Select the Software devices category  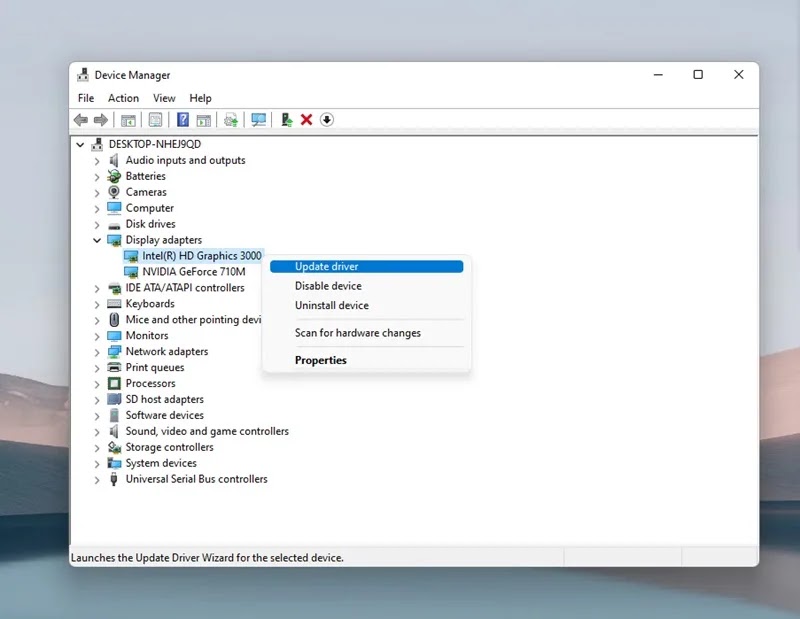click(164, 415)
